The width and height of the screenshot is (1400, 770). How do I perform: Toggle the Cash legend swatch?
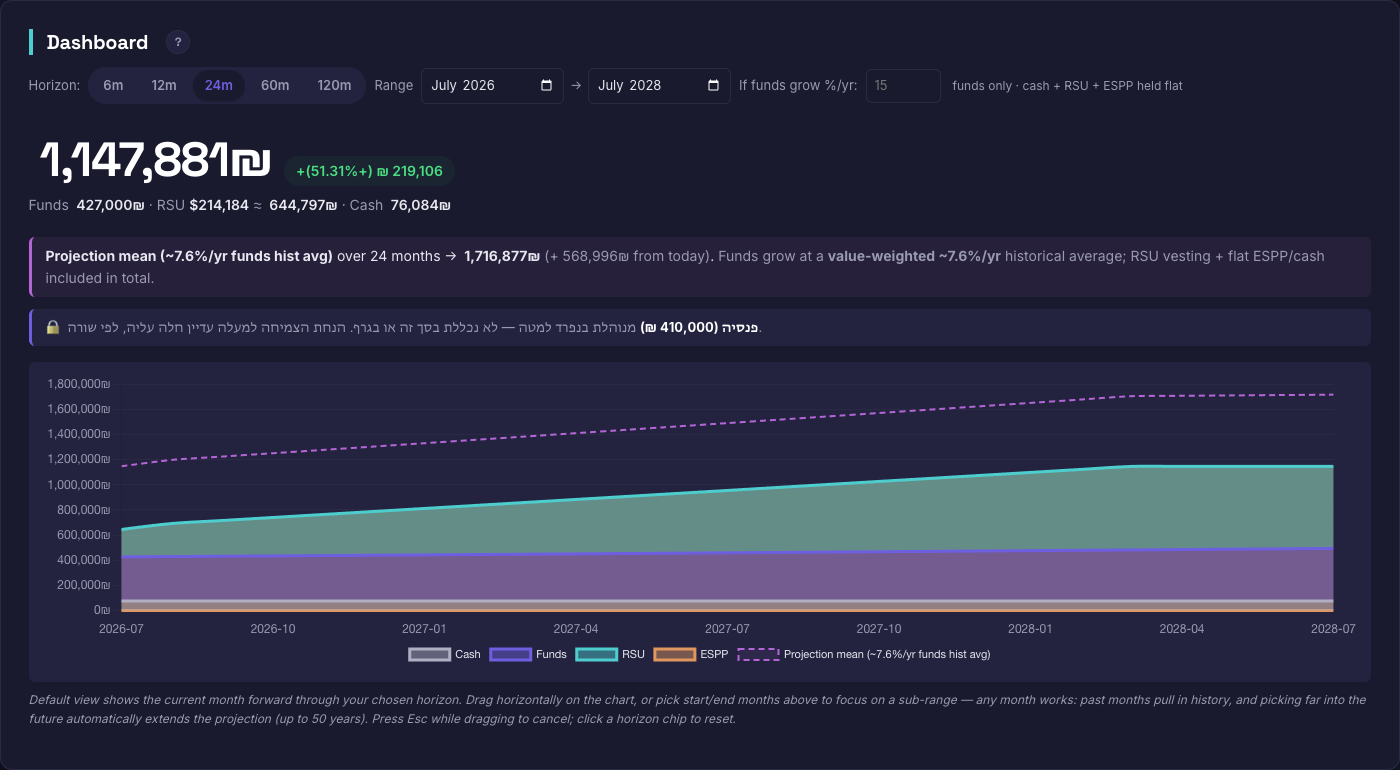[x=429, y=655]
